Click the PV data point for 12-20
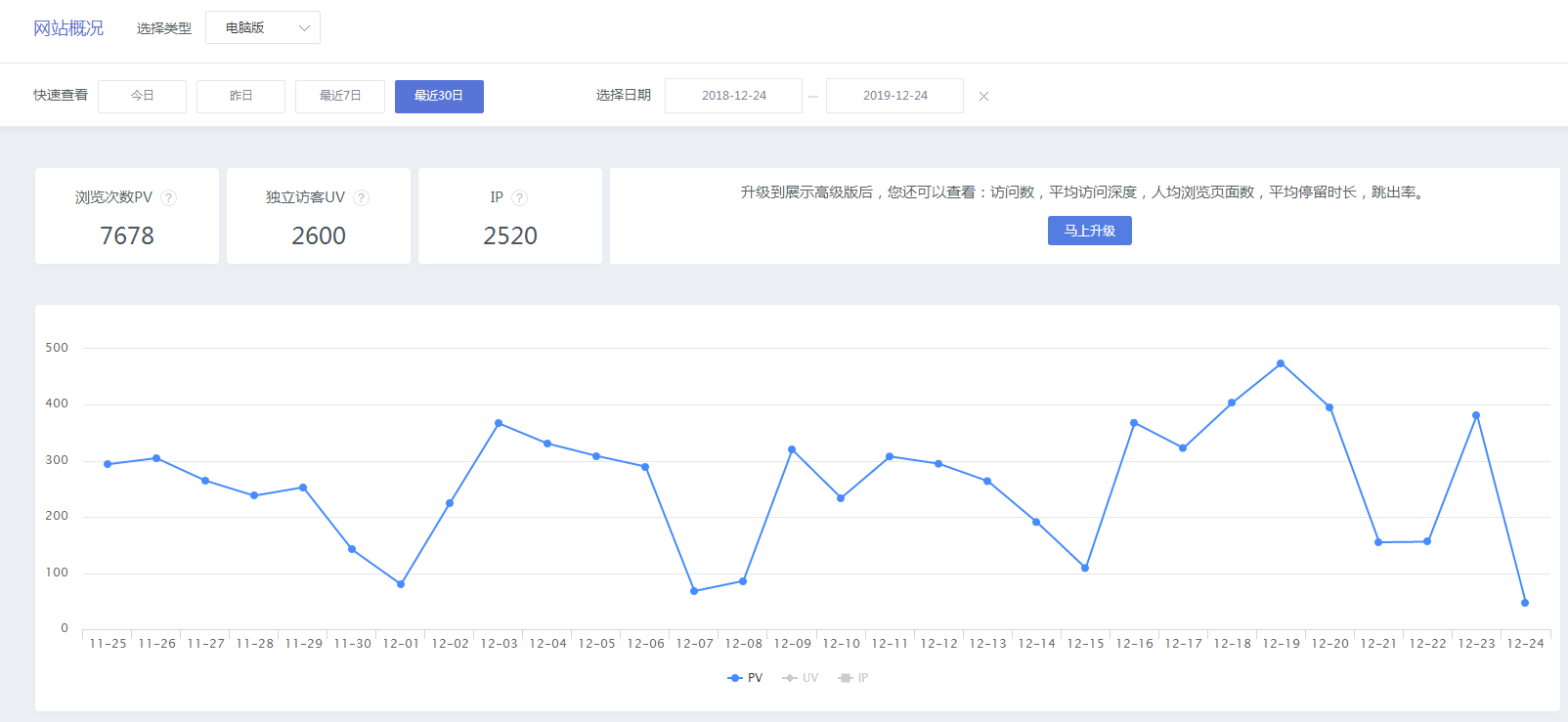 pos(1329,407)
